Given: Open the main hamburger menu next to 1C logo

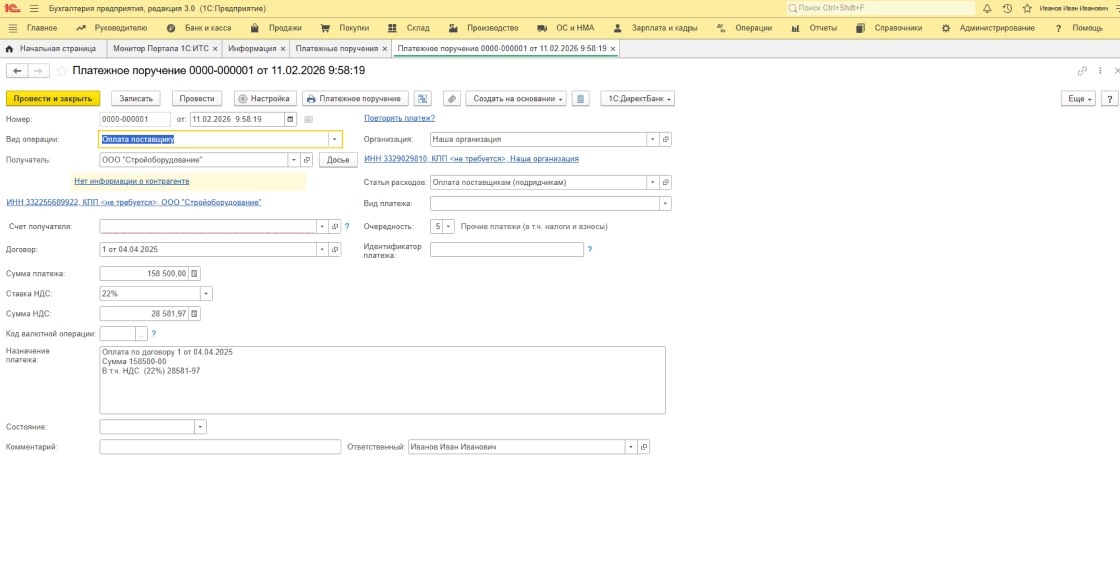Looking at the screenshot, I should [34, 9].
